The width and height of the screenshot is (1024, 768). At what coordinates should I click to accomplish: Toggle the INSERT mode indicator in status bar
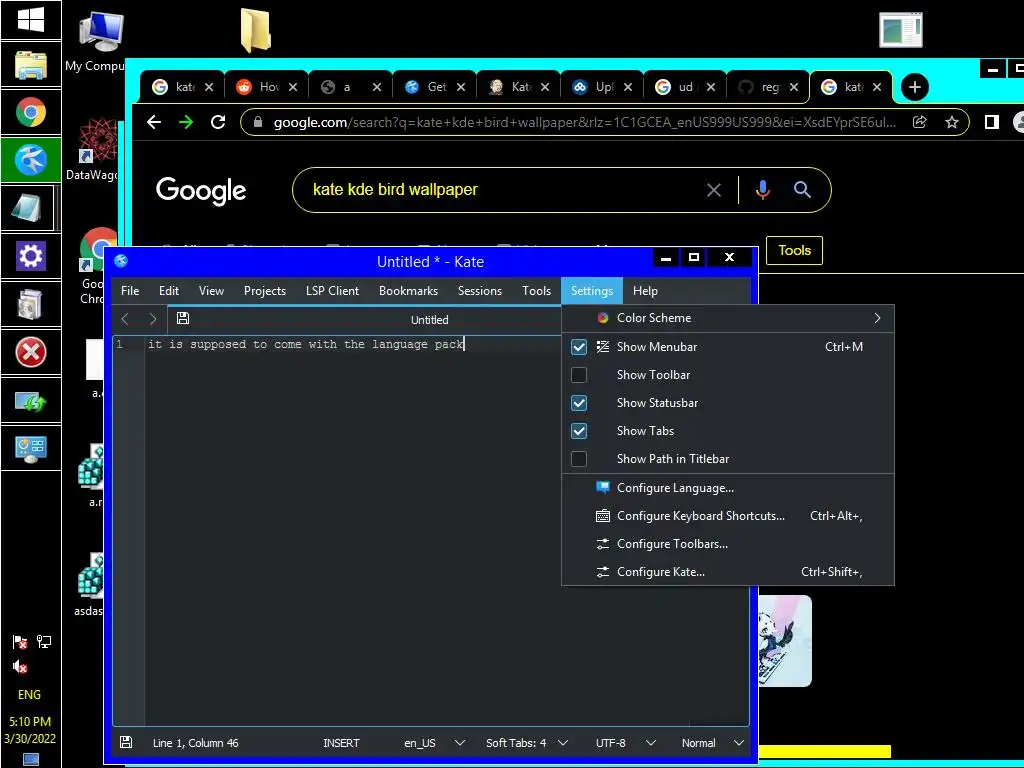[341, 743]
